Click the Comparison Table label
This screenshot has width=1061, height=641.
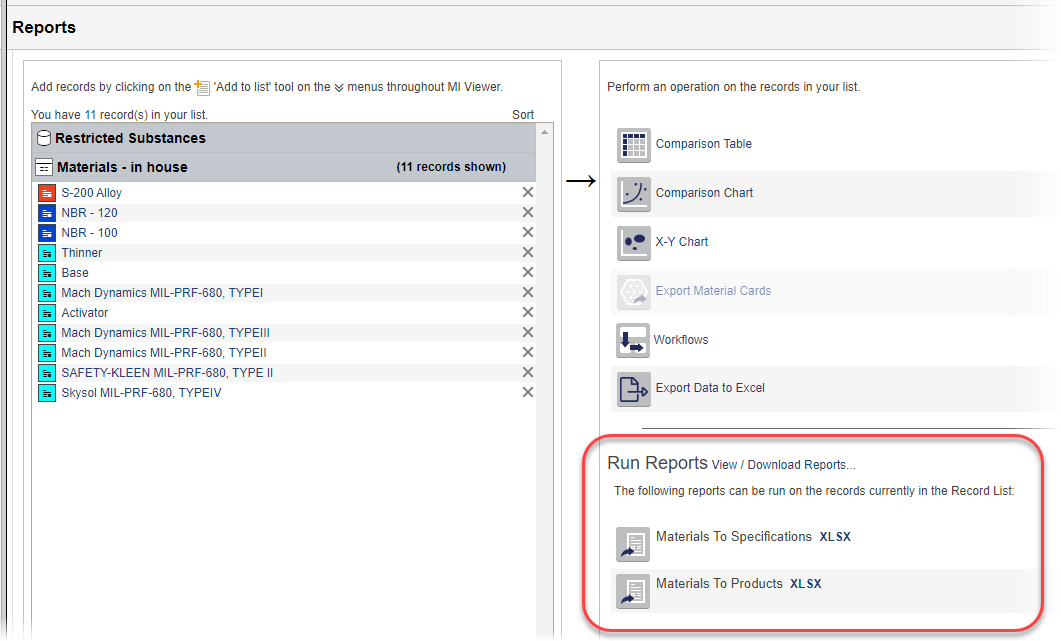coord(704,144)
